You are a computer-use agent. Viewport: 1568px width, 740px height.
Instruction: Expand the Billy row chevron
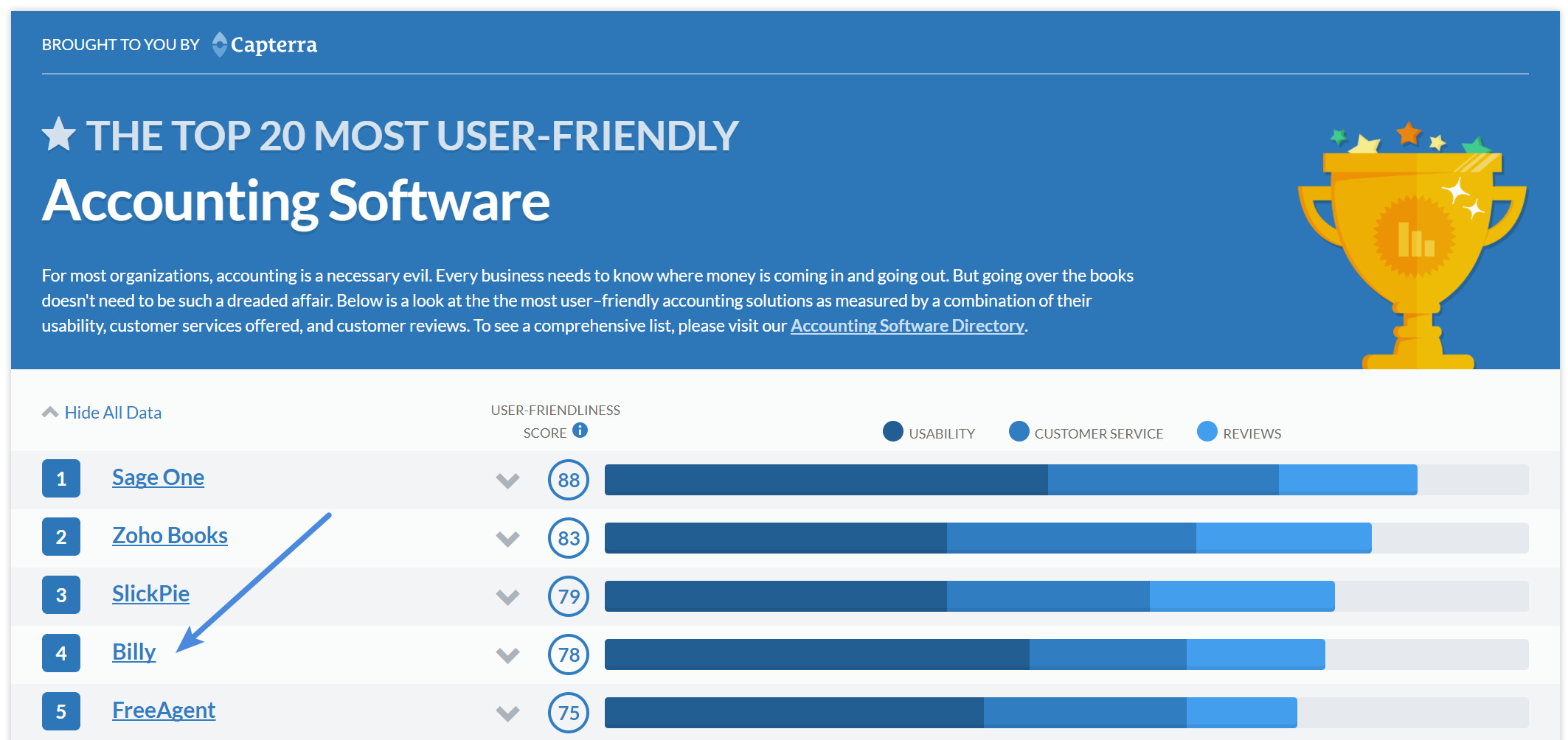click(x=507, y=655)
